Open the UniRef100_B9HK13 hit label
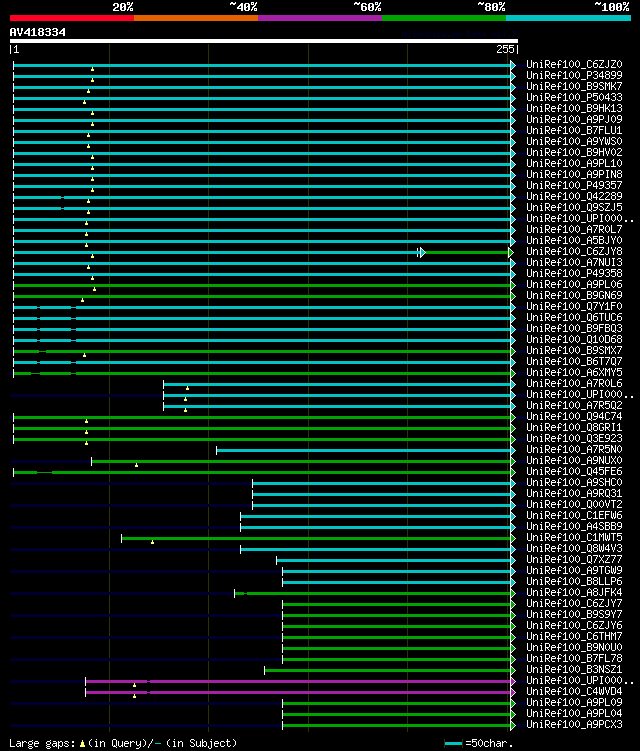The image size is (640, 751). (x=574, y=108)
